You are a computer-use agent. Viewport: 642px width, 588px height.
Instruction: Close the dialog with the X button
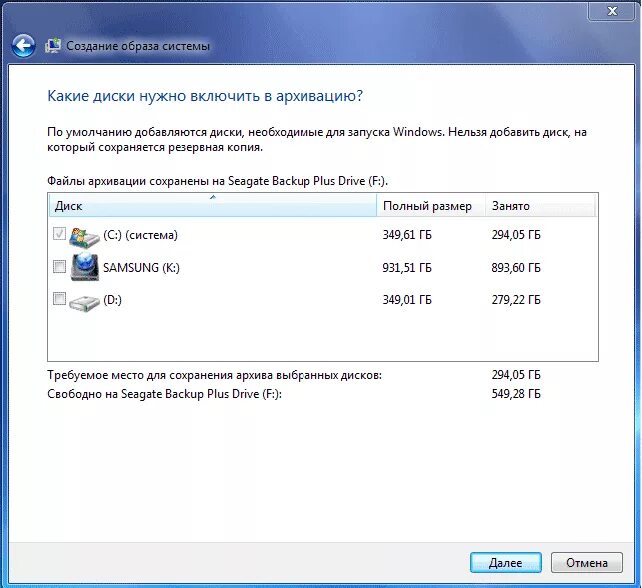tap(612, 11)
